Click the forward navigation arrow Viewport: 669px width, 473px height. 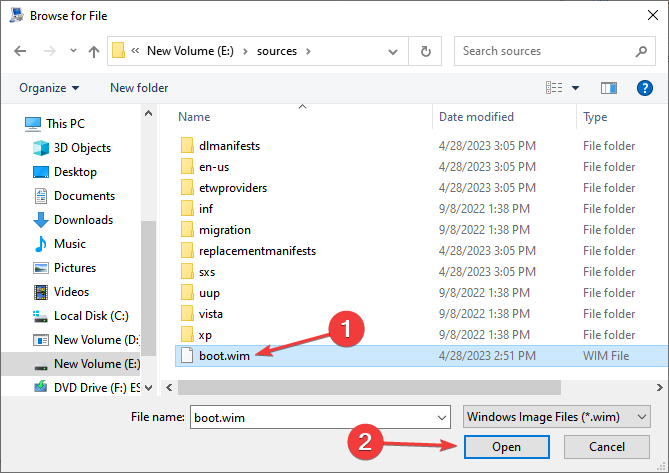(x=50, y=51)
